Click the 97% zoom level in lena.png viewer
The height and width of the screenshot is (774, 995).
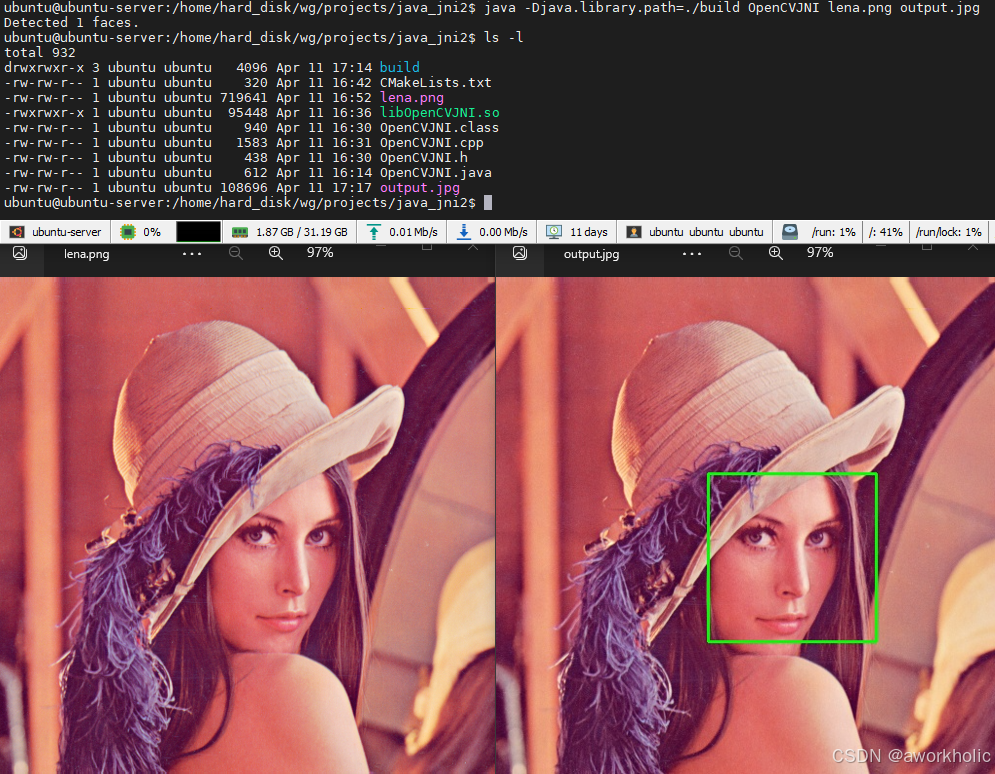[320, 253]
